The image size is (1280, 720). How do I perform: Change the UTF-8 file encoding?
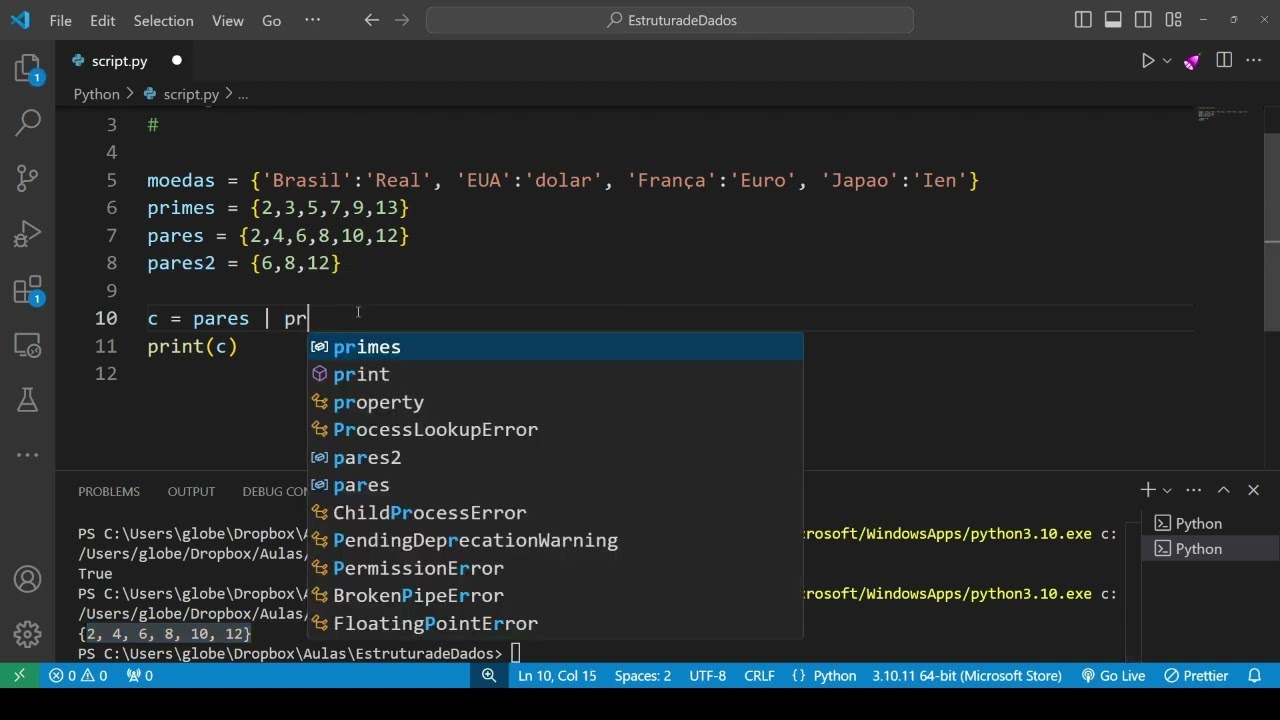point(708,676)
